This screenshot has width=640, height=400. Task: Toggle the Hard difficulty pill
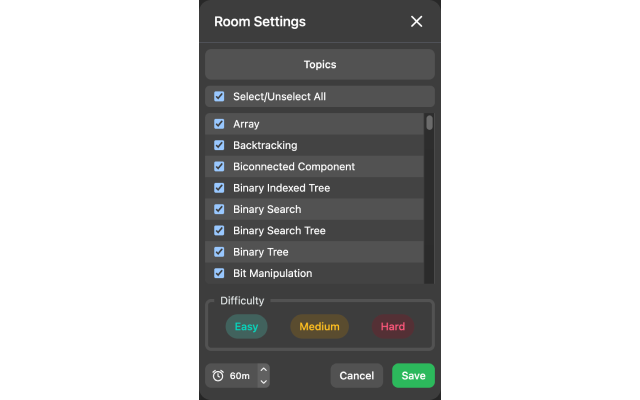[393, 327]
